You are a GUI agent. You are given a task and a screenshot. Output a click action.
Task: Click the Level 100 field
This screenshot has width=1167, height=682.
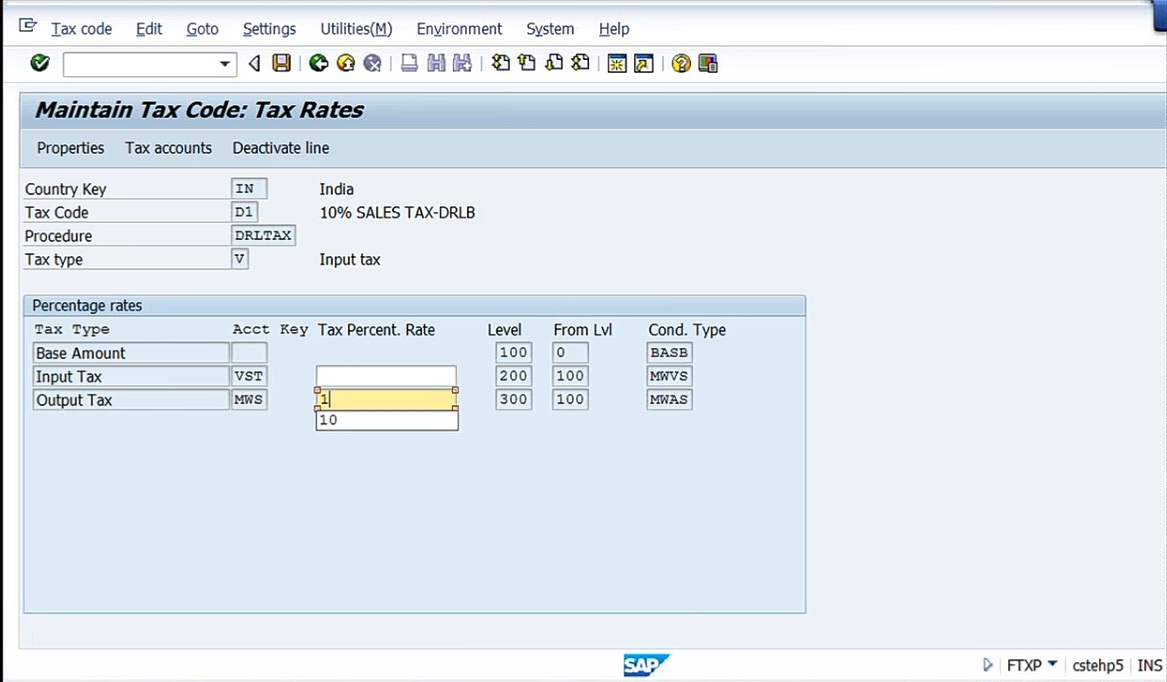click(514, 352)
